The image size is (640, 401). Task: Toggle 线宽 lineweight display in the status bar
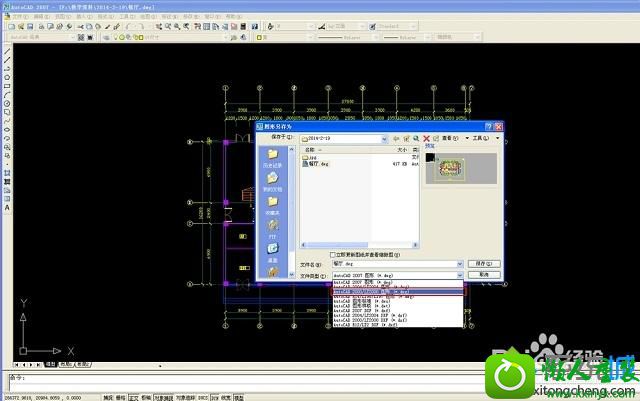pyautogui.click(x=226, y=397)
